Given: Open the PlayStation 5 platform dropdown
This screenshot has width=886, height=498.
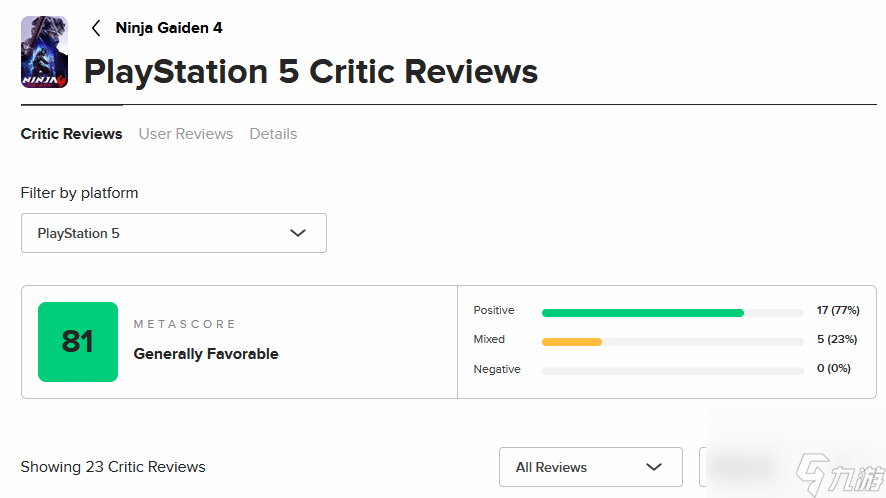Looking at the screenshot, I should (x=173, y=233).
